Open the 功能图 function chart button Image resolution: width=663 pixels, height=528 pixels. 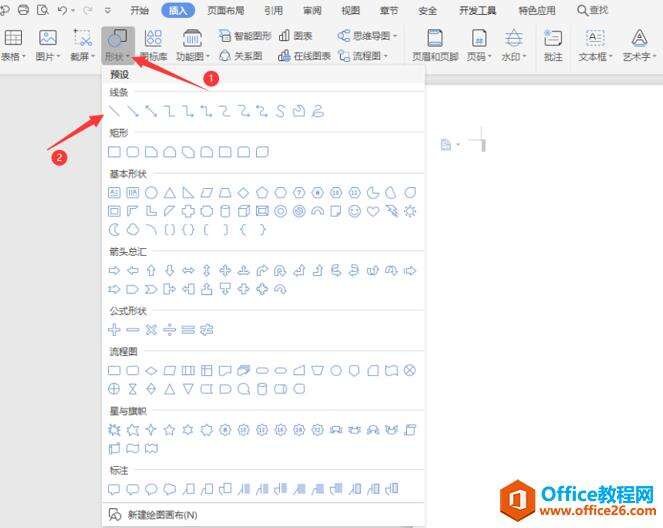(192, 45)
